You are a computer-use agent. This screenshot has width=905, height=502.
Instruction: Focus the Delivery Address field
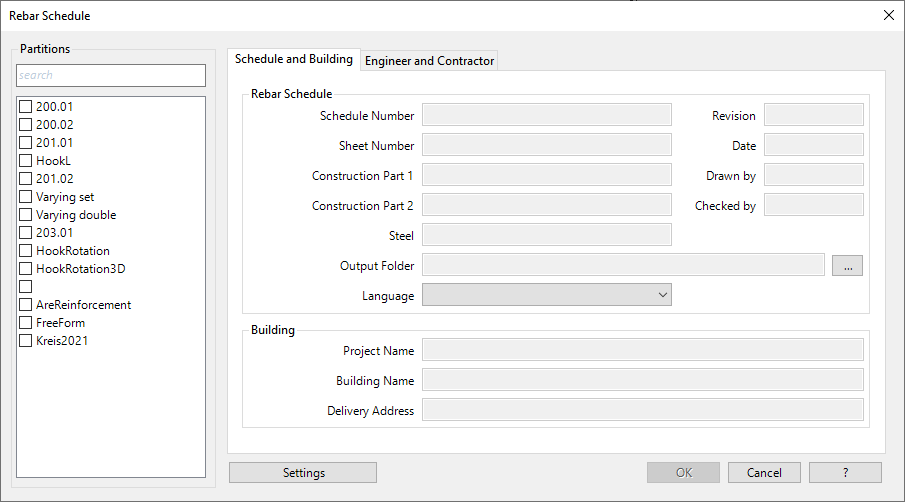(643, 410)
